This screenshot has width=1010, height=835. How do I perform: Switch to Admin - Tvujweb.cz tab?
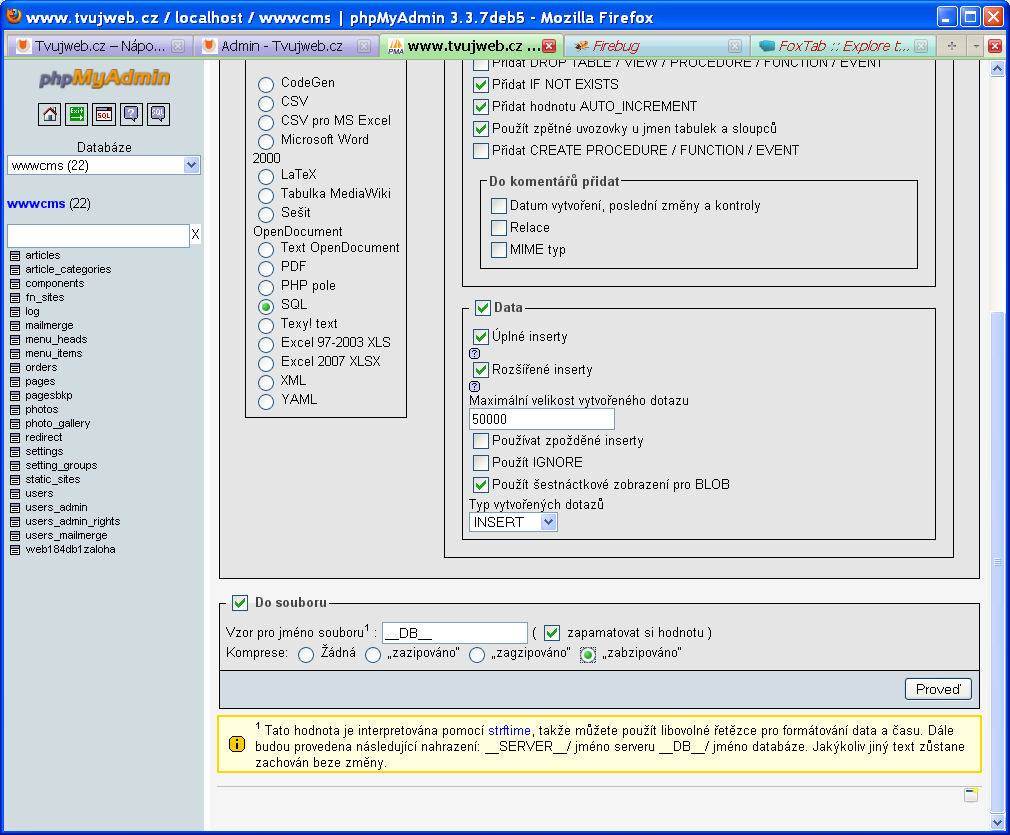tap(280, 46)
